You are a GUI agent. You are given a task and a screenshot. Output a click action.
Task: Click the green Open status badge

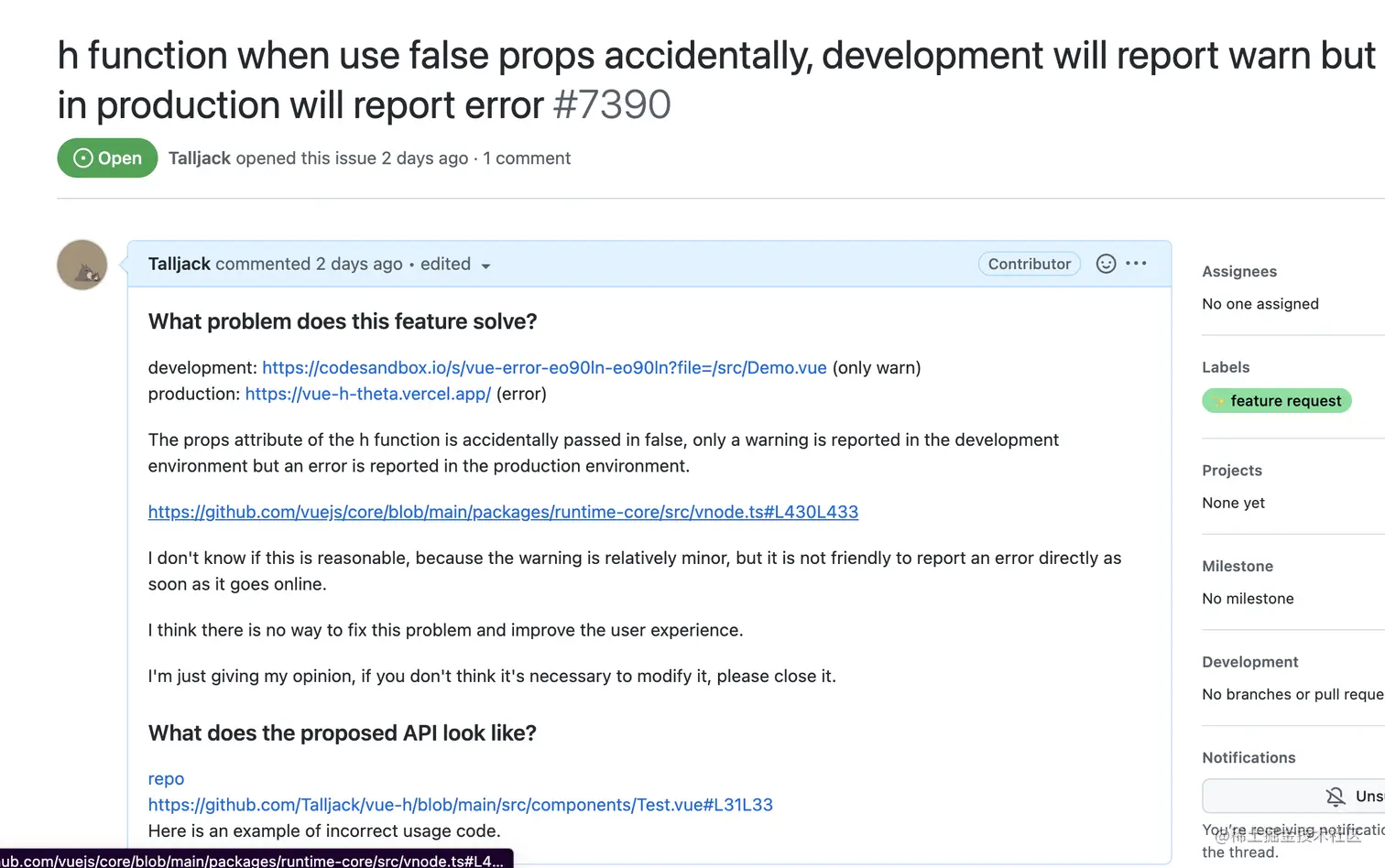coord(107,158)
